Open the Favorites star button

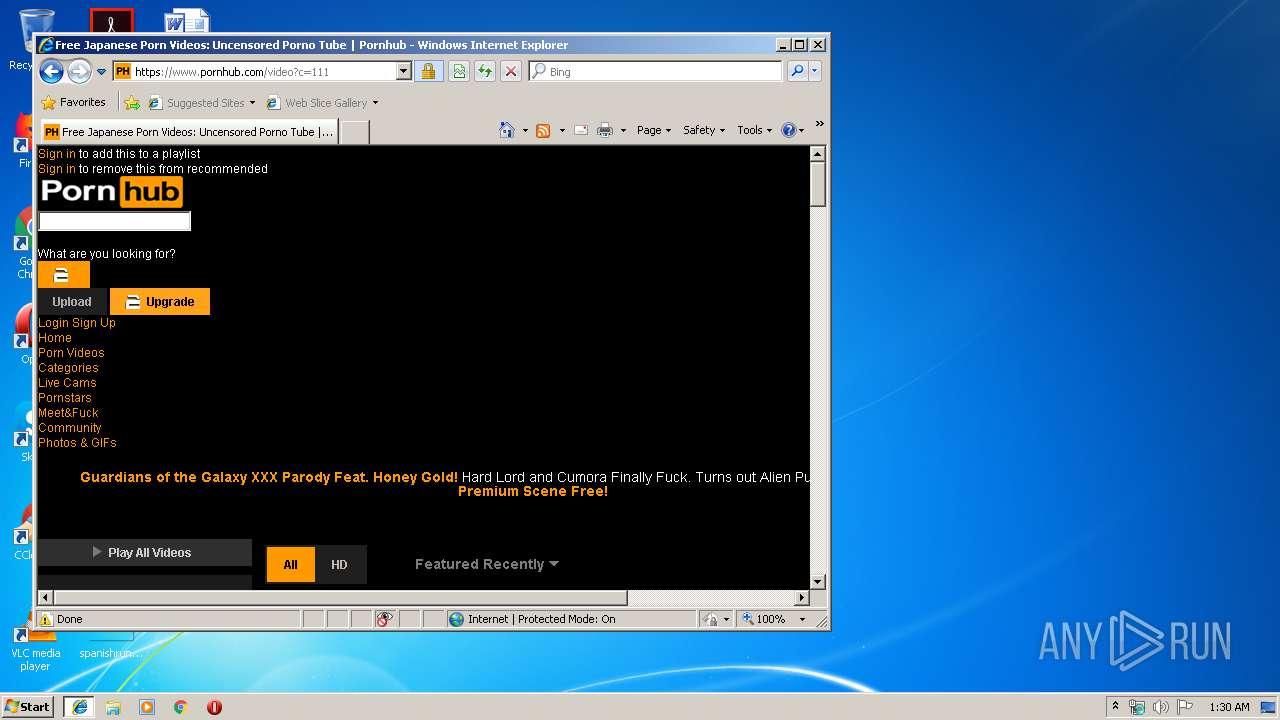(x=73, y=102)
